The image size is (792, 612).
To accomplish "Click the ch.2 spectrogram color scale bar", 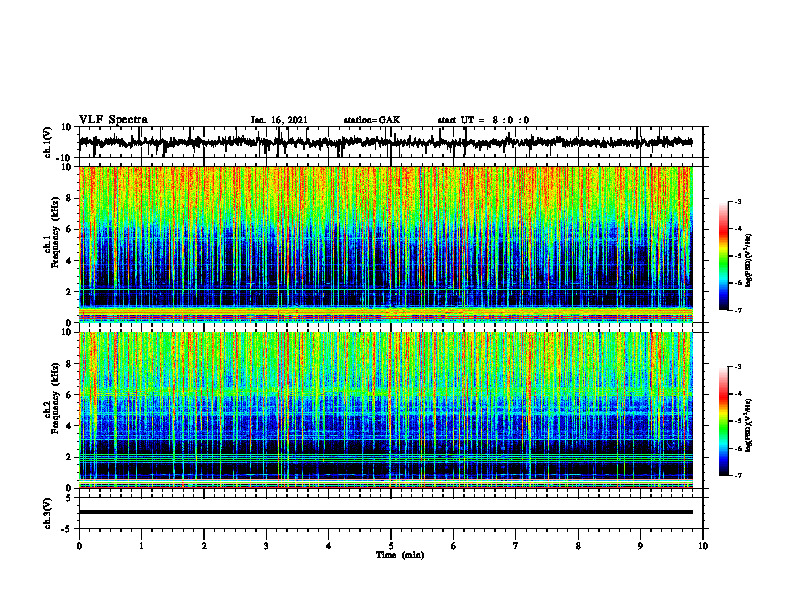I will click(724, 421).
